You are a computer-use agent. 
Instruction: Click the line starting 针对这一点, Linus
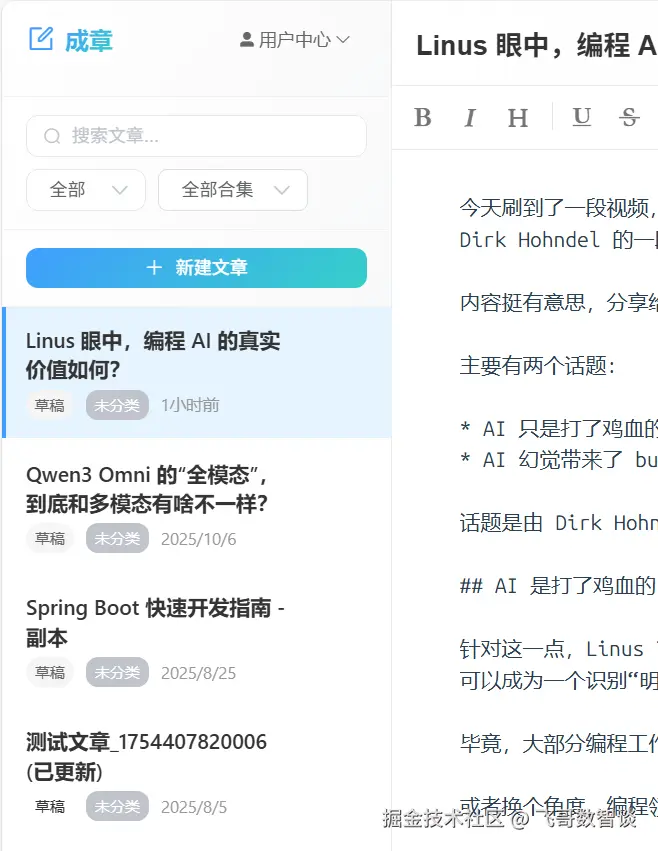click(x=559, y=649)
